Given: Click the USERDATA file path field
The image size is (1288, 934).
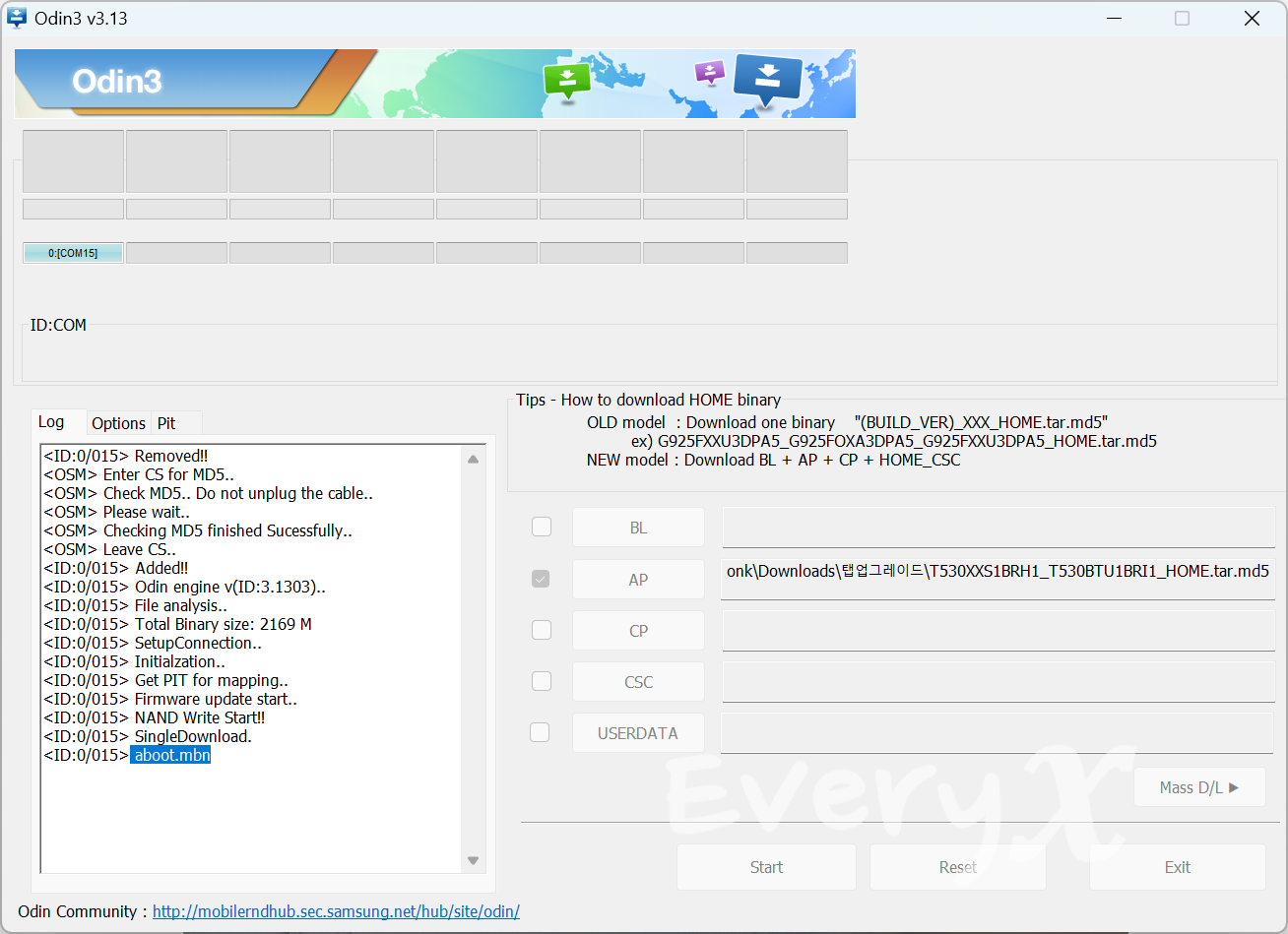Looking at the screenshot, I should [x=998, y=733].
